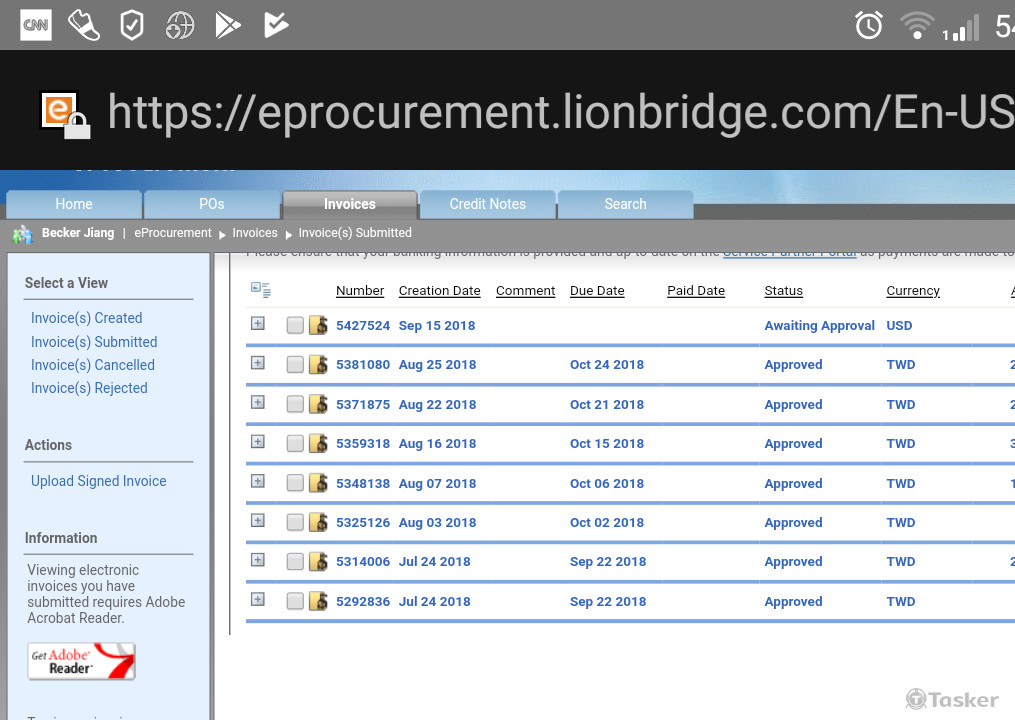Open the Invoice(s) Rejected view
The width and height of the screenshot is (1015, 720).
[89, 388]
